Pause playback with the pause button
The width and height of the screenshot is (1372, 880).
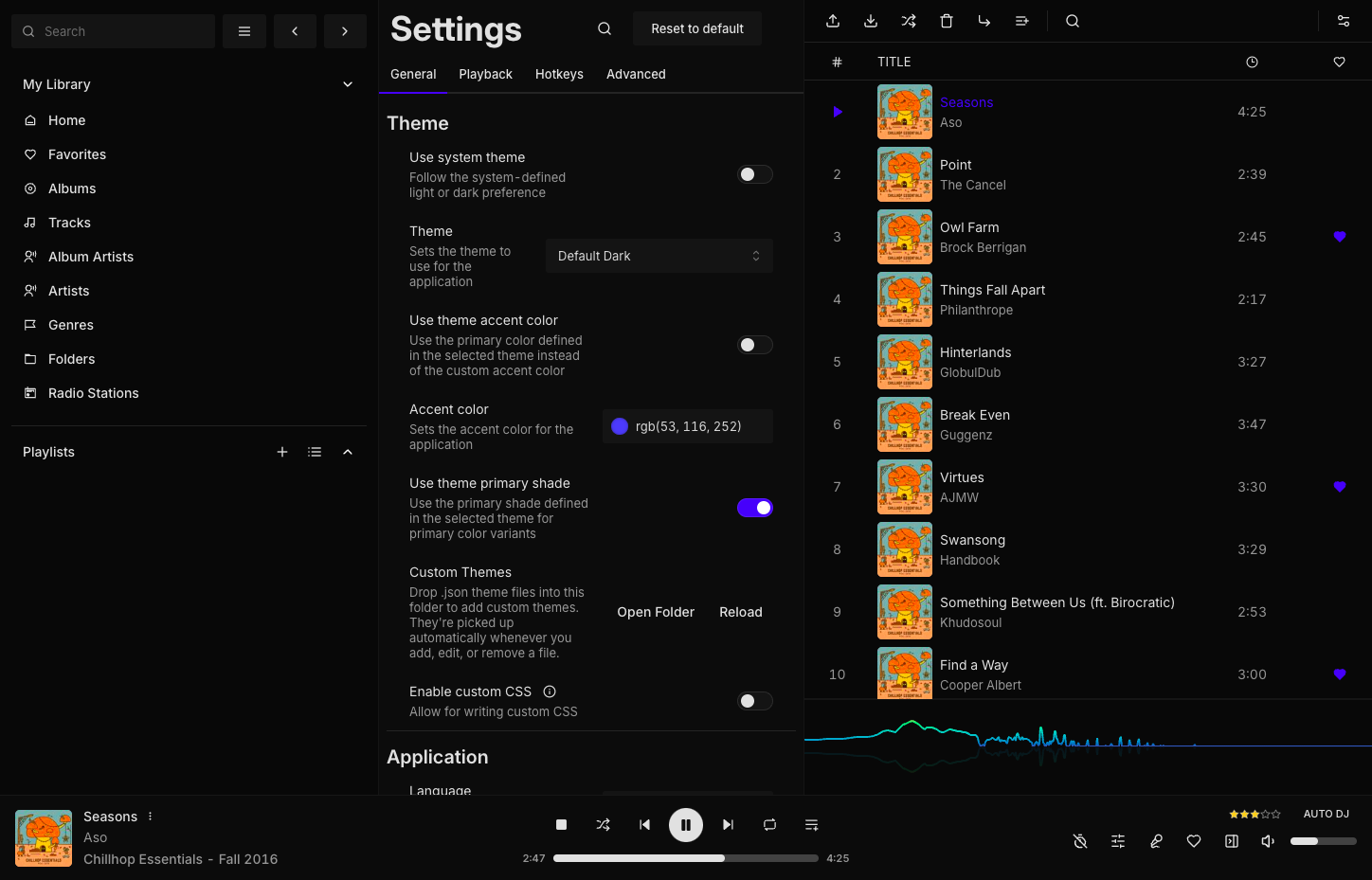click(x=686, y=825)
